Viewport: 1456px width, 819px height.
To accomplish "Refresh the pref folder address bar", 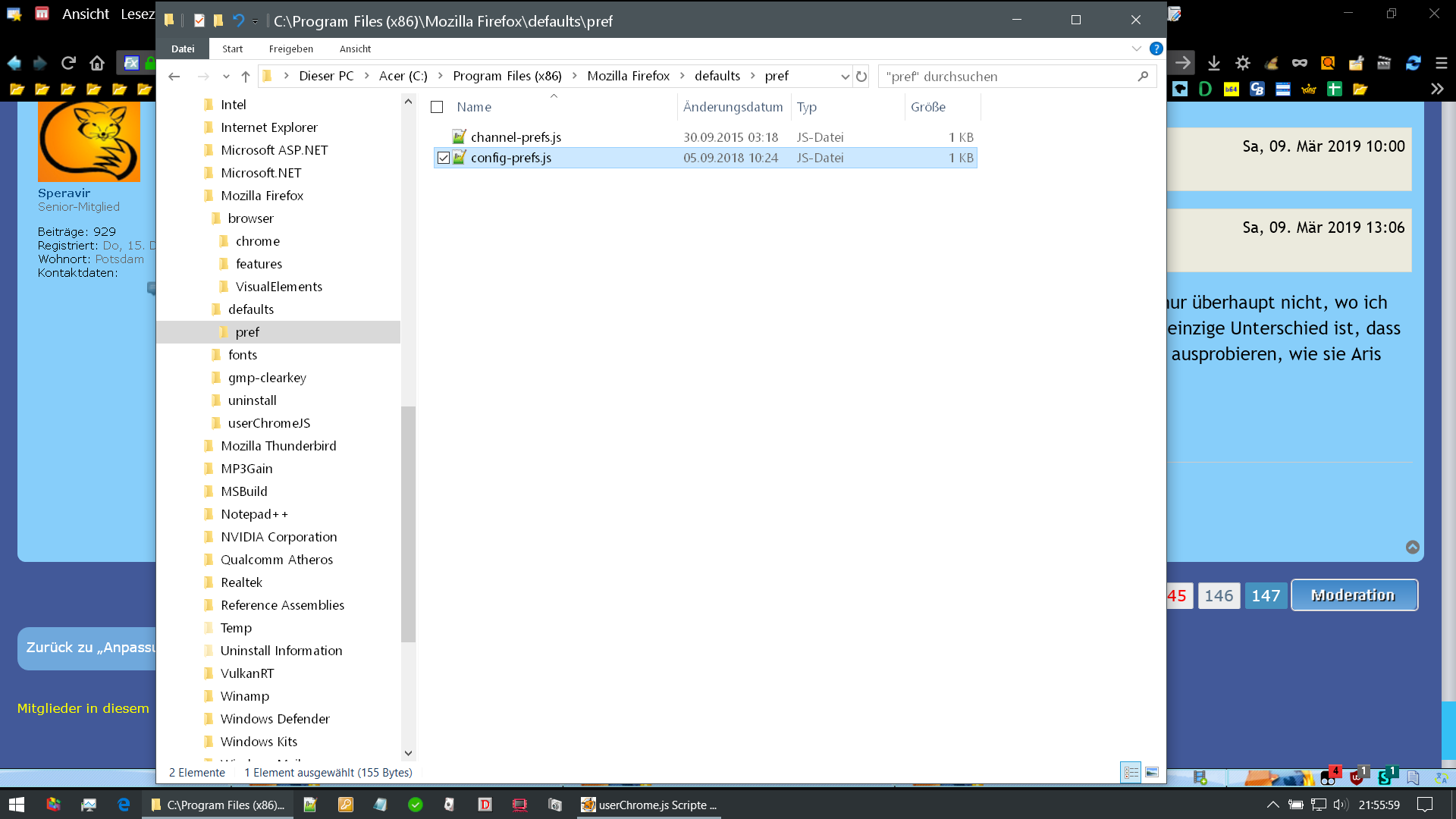I will [x=861, y=77].
